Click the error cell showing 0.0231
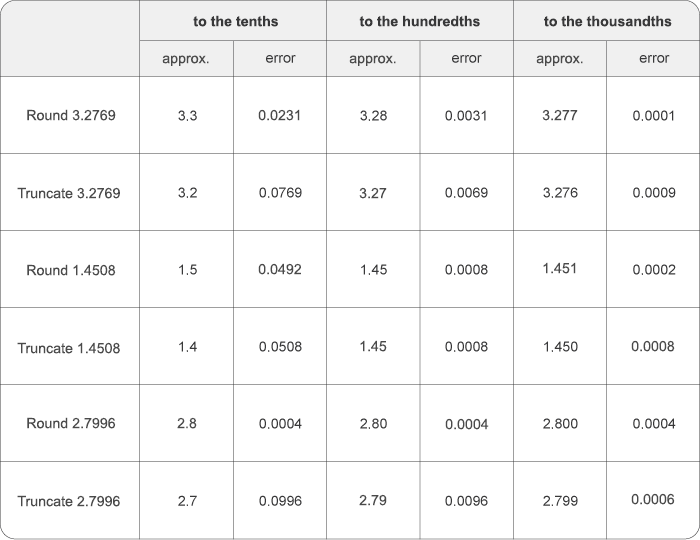The image size is (700, 540). click(x=279, y=116)
